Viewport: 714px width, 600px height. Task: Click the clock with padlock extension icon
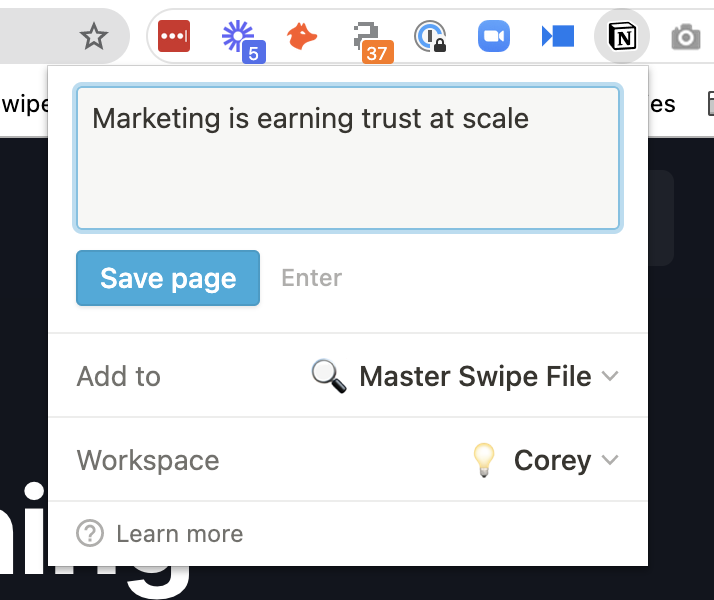click(x=430, y=38)
